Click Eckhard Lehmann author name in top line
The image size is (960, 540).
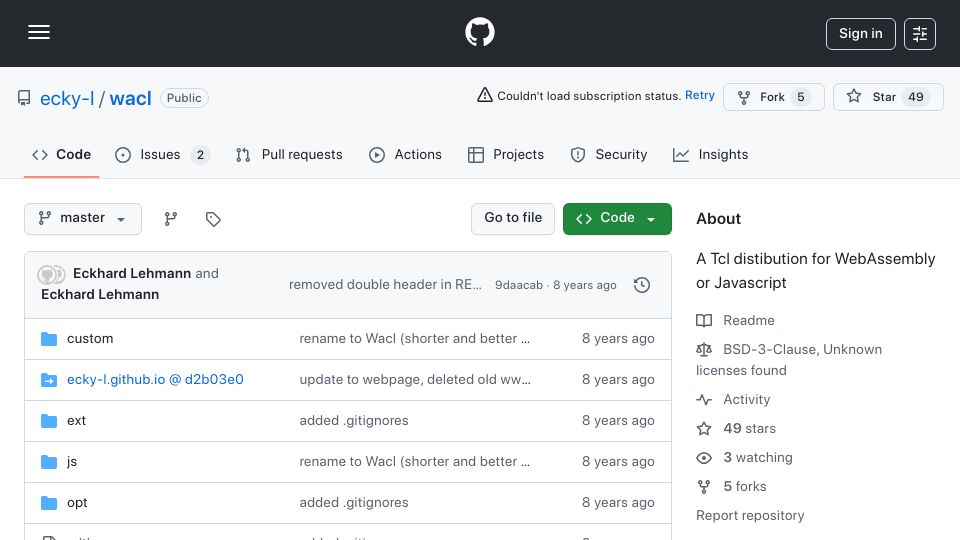[132, 273]
